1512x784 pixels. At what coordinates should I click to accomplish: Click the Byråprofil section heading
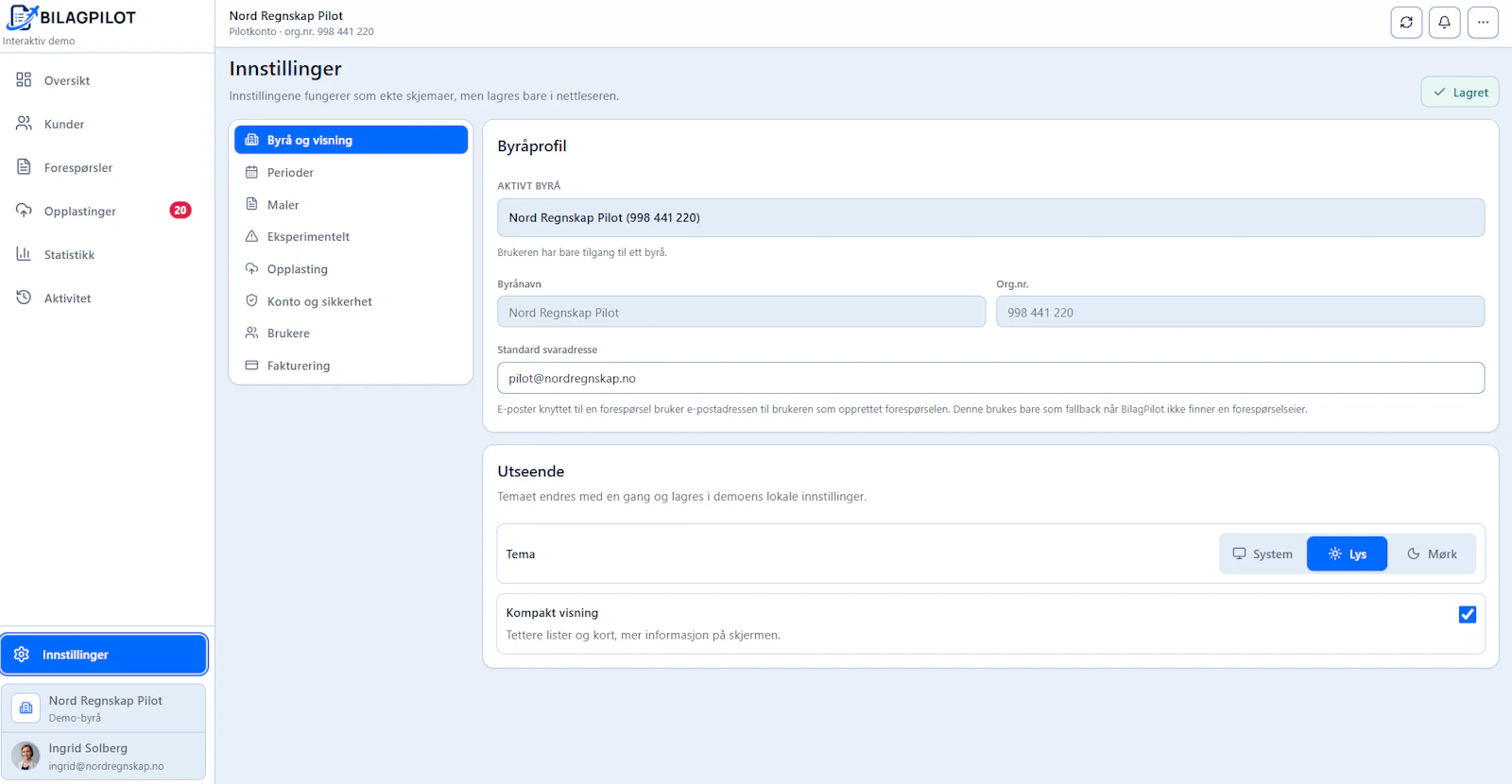(x=532, y=145)
